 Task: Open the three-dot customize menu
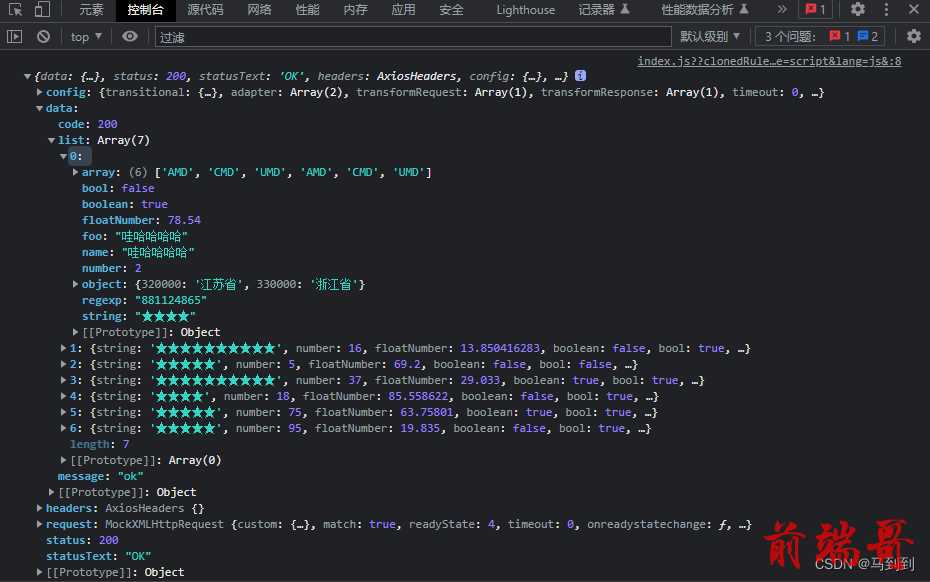(x=886, y=9)
